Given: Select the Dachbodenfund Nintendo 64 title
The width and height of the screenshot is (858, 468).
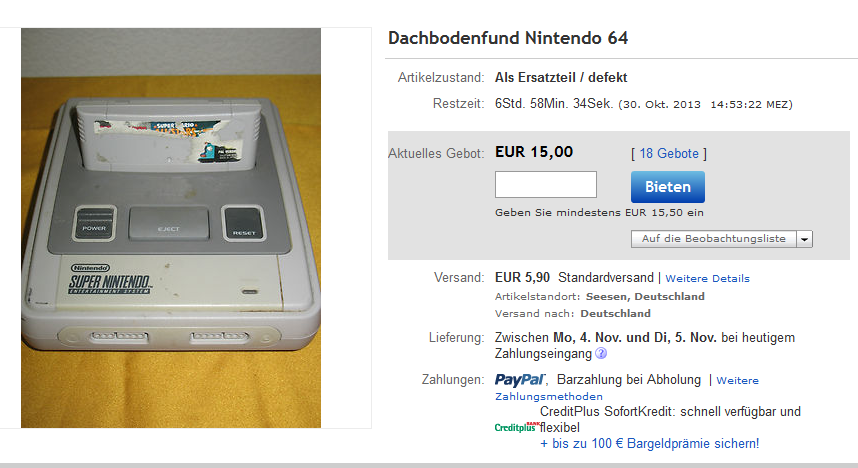Looking at the screenshot, I should [508, 38].
